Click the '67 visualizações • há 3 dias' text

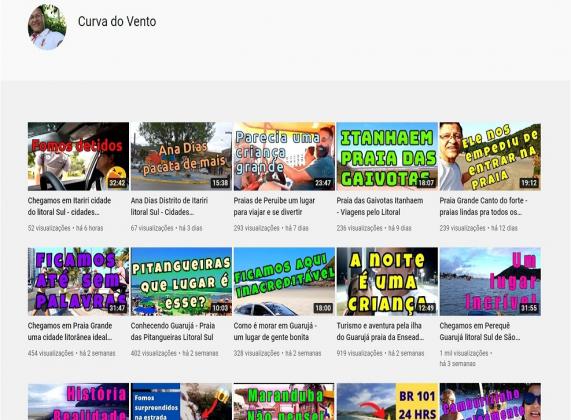[x=166, y=228]
